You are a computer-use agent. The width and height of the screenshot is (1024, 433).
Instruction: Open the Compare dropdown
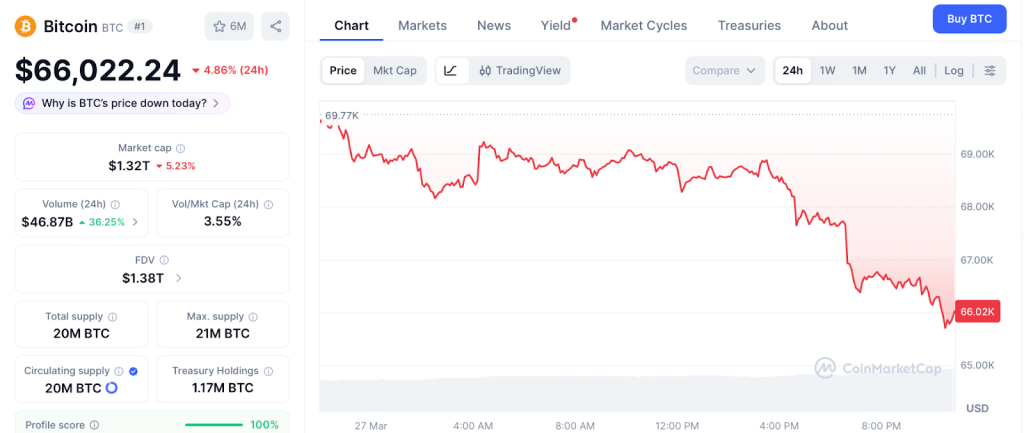[725, 70]
